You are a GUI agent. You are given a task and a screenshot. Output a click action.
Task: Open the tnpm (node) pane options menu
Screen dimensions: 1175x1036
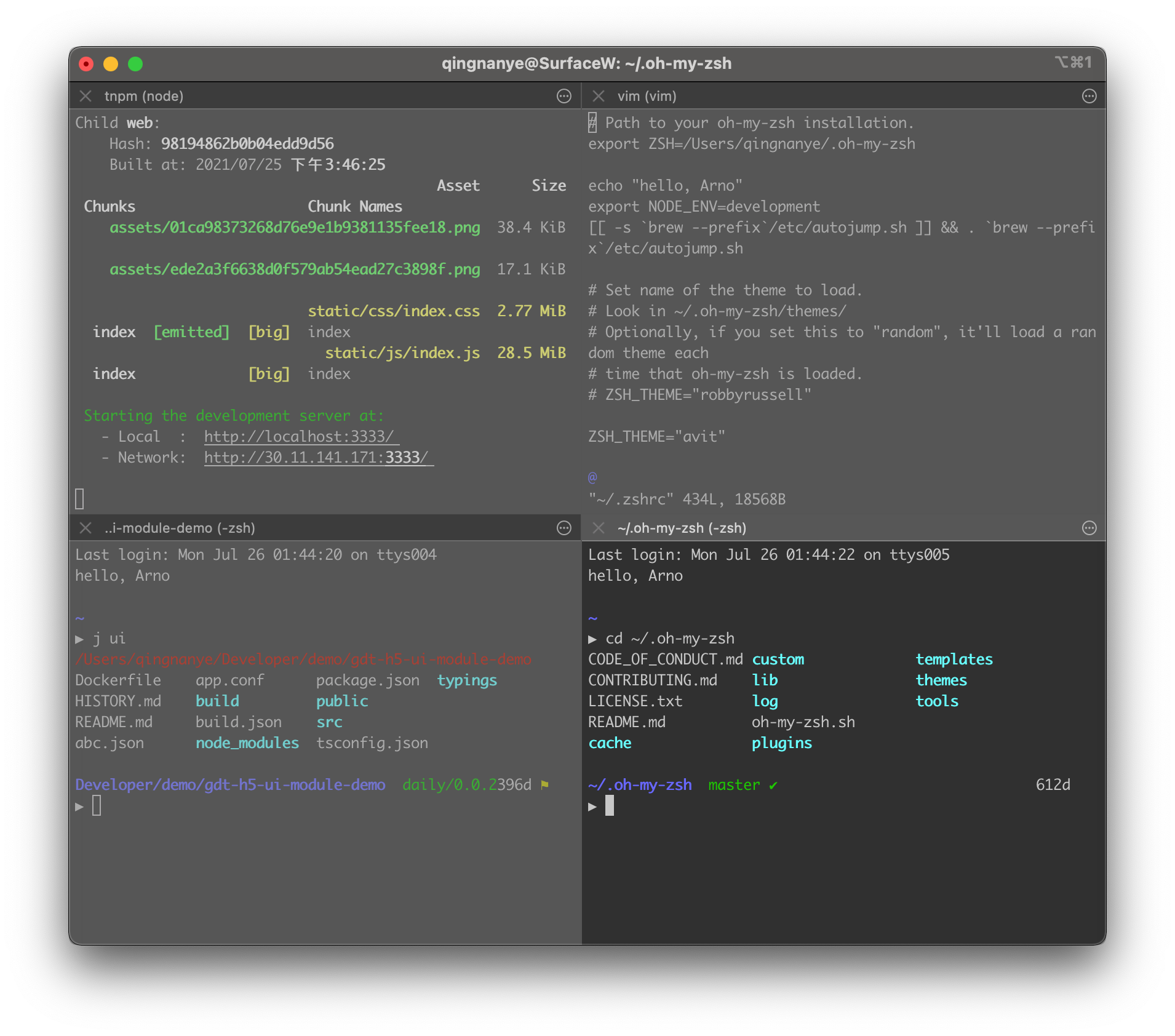click(564, 96)
